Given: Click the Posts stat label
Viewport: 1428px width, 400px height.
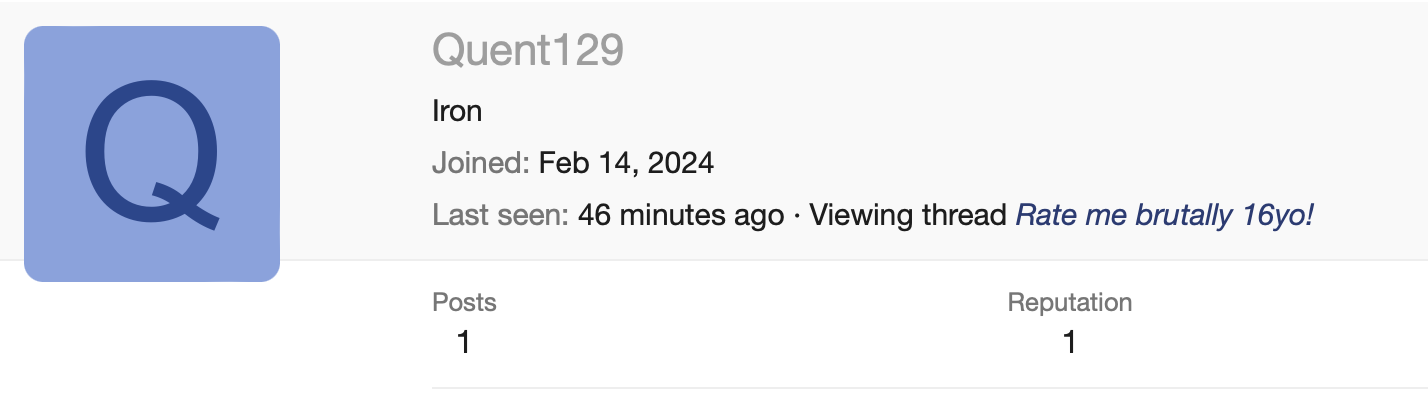Looking at the screenshot, I should click(x=464, y=302).
